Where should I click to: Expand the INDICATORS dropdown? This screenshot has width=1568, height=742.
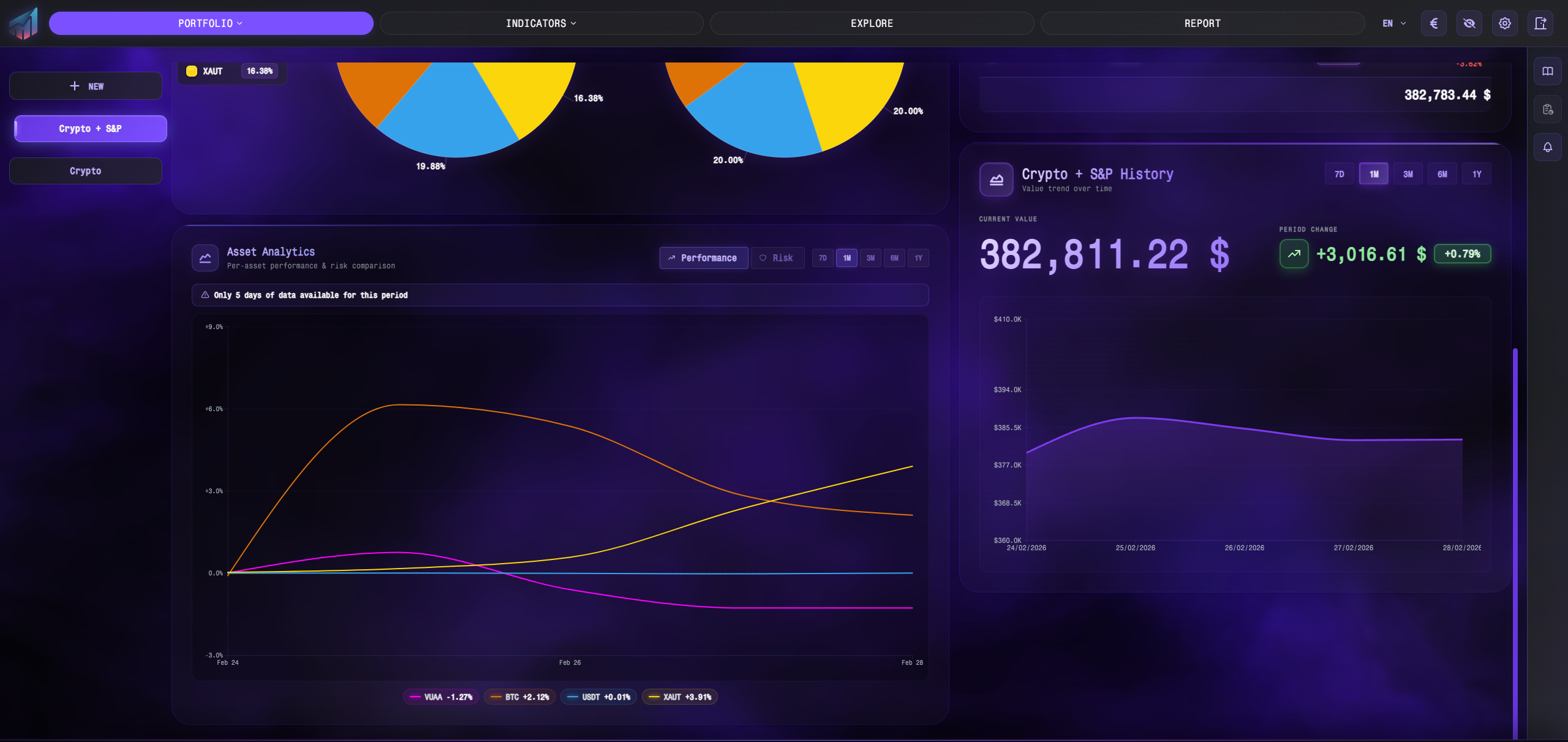[541, 23]
